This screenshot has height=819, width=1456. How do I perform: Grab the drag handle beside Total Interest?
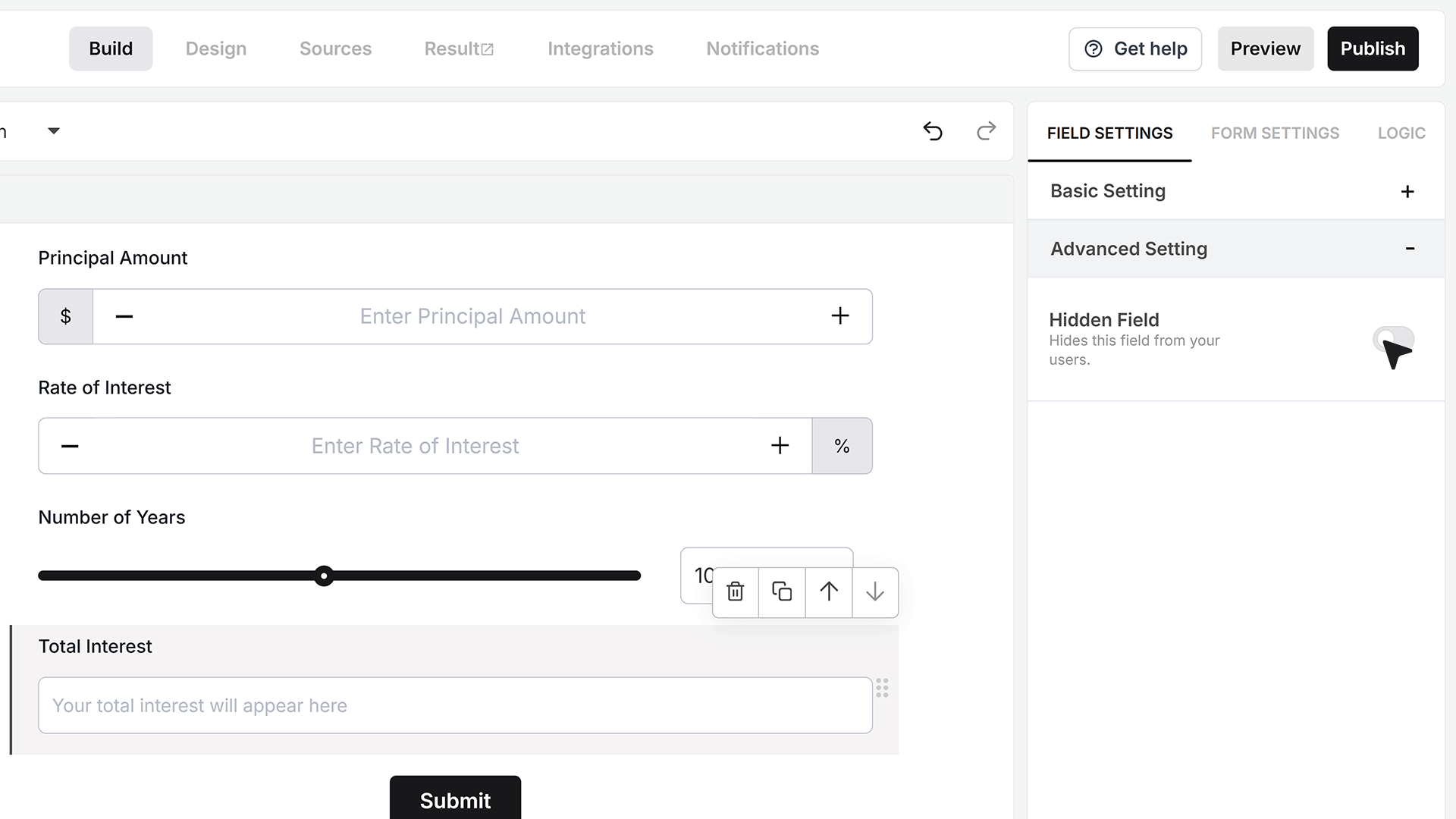pos(882,688)
